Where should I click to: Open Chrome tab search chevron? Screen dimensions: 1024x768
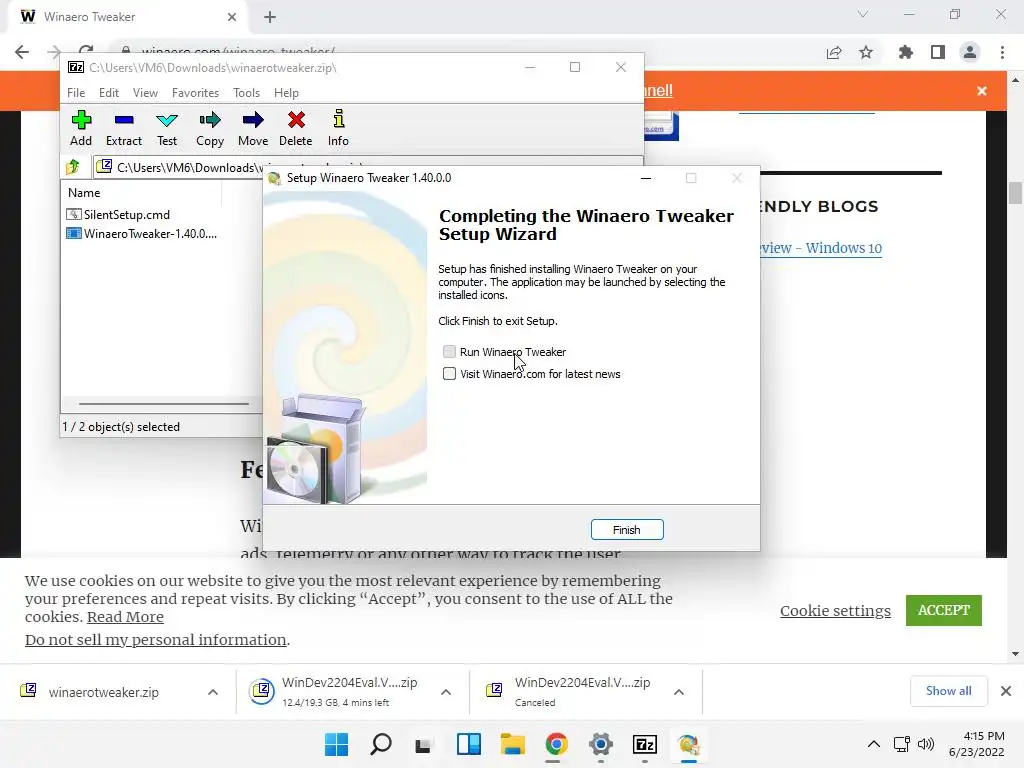point(863,14)
